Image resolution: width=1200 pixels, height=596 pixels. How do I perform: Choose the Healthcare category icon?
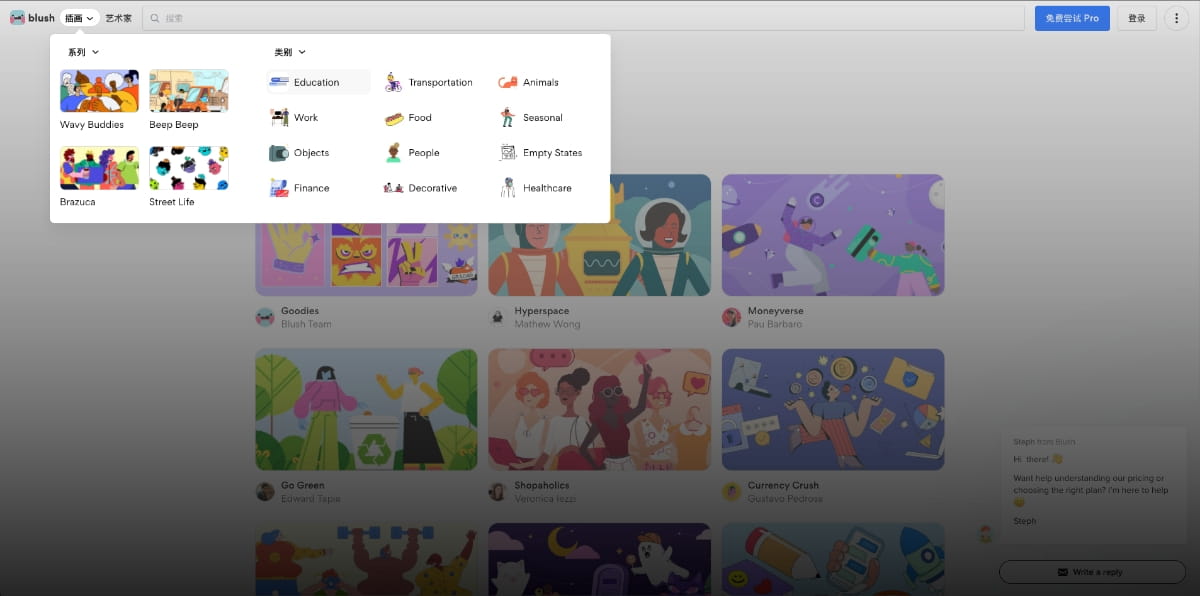(x=507, y=188)
